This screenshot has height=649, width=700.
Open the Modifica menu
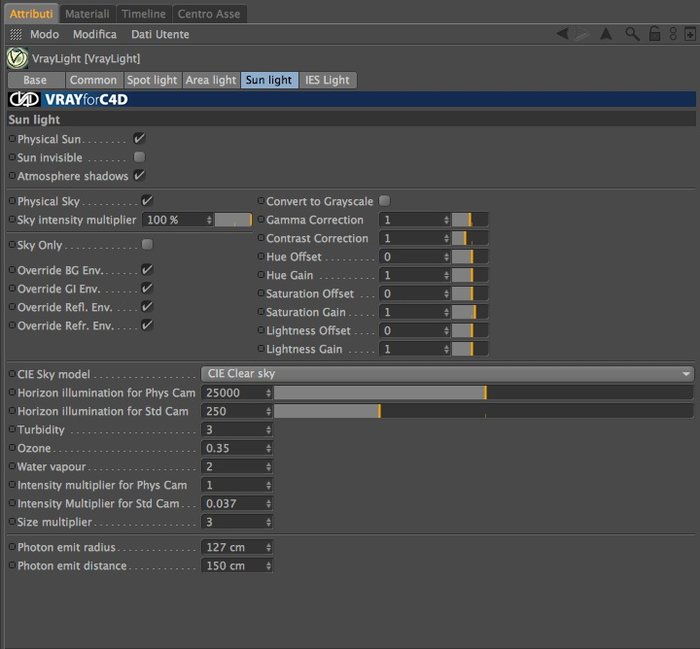(95, 34)
